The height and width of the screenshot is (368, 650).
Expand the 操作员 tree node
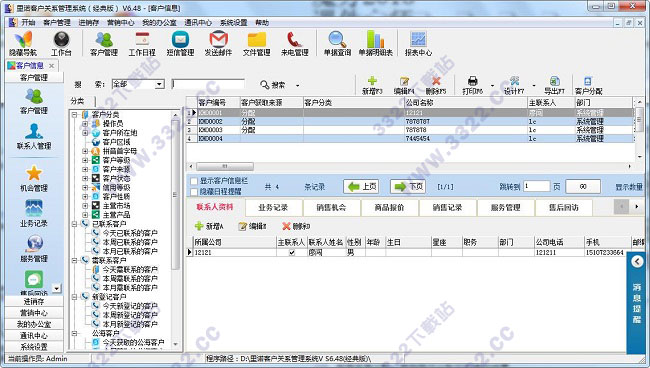tap(85, 123)
